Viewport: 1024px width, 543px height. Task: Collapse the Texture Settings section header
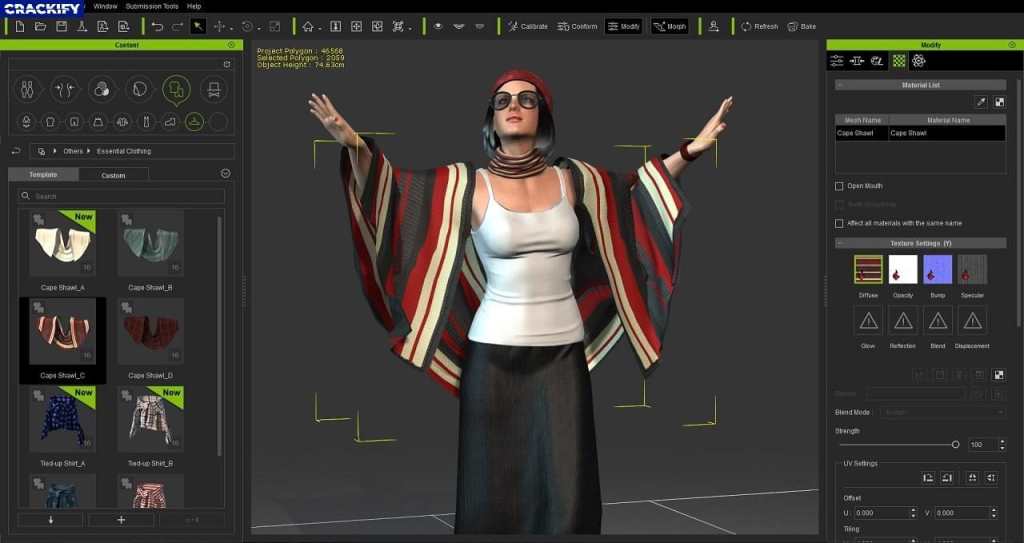click(x=840, y=243)
